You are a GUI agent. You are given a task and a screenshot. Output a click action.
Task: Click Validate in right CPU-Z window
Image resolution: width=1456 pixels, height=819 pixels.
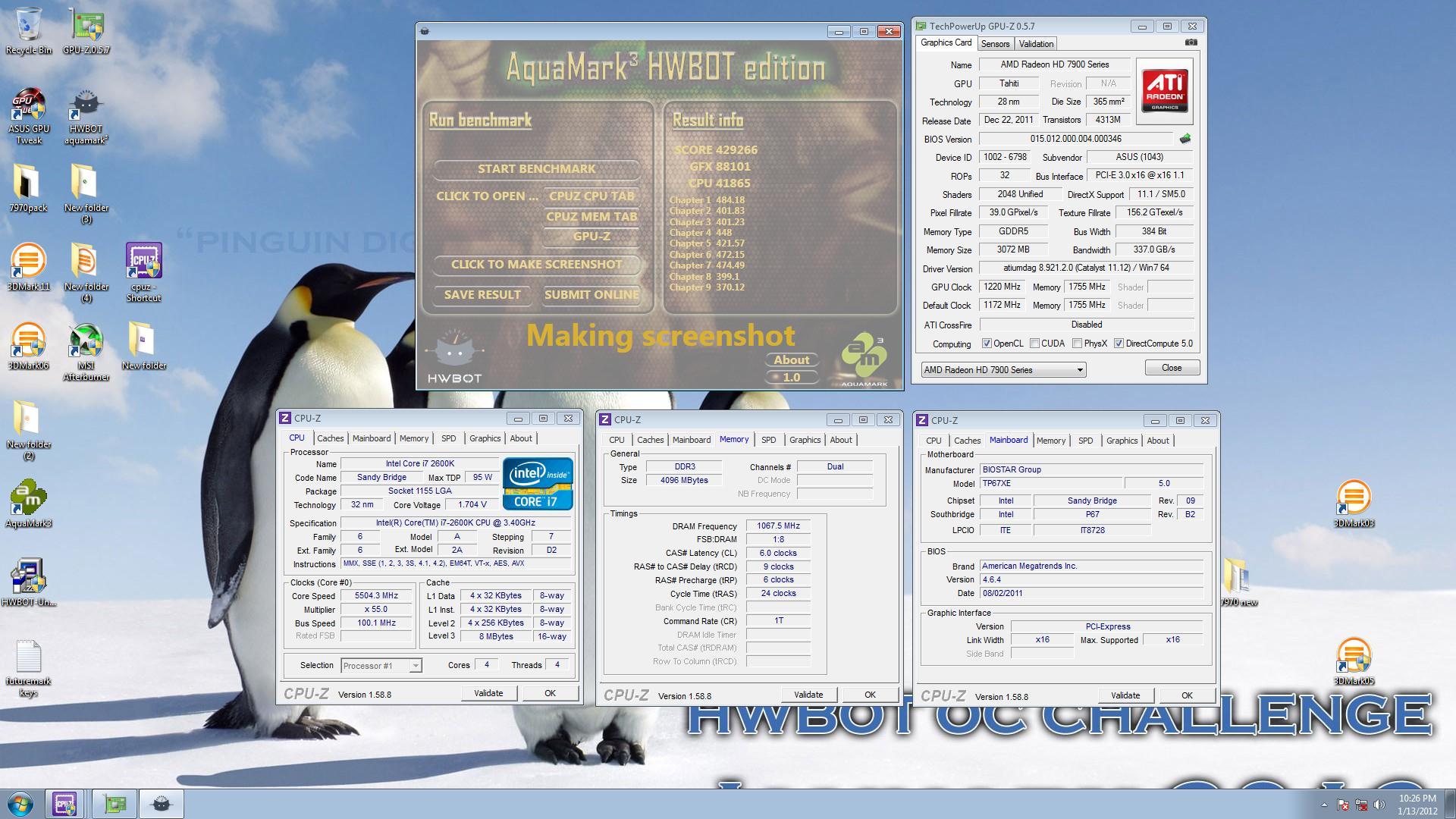(1125, 695)
